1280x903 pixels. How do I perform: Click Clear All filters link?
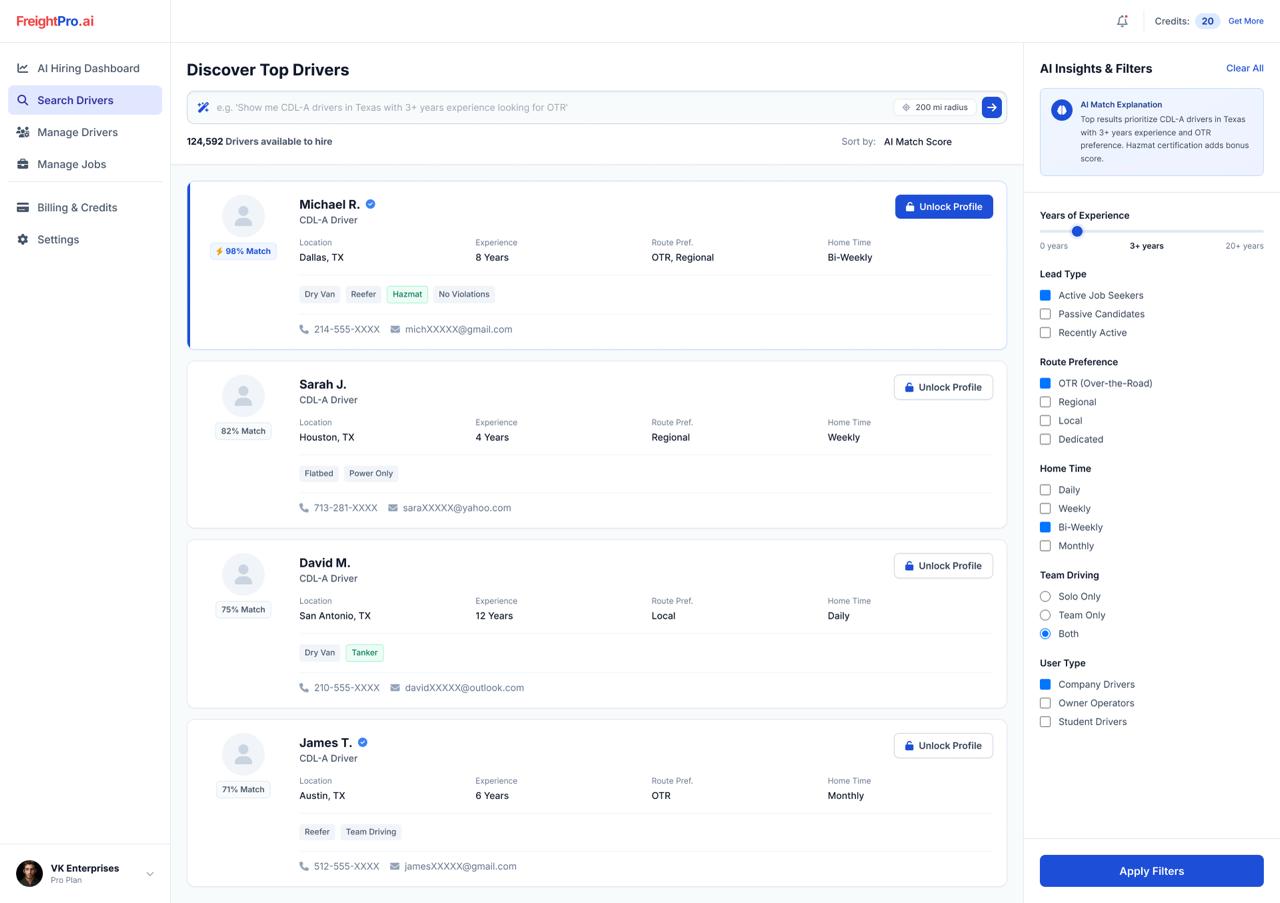tap(1245, 68)
